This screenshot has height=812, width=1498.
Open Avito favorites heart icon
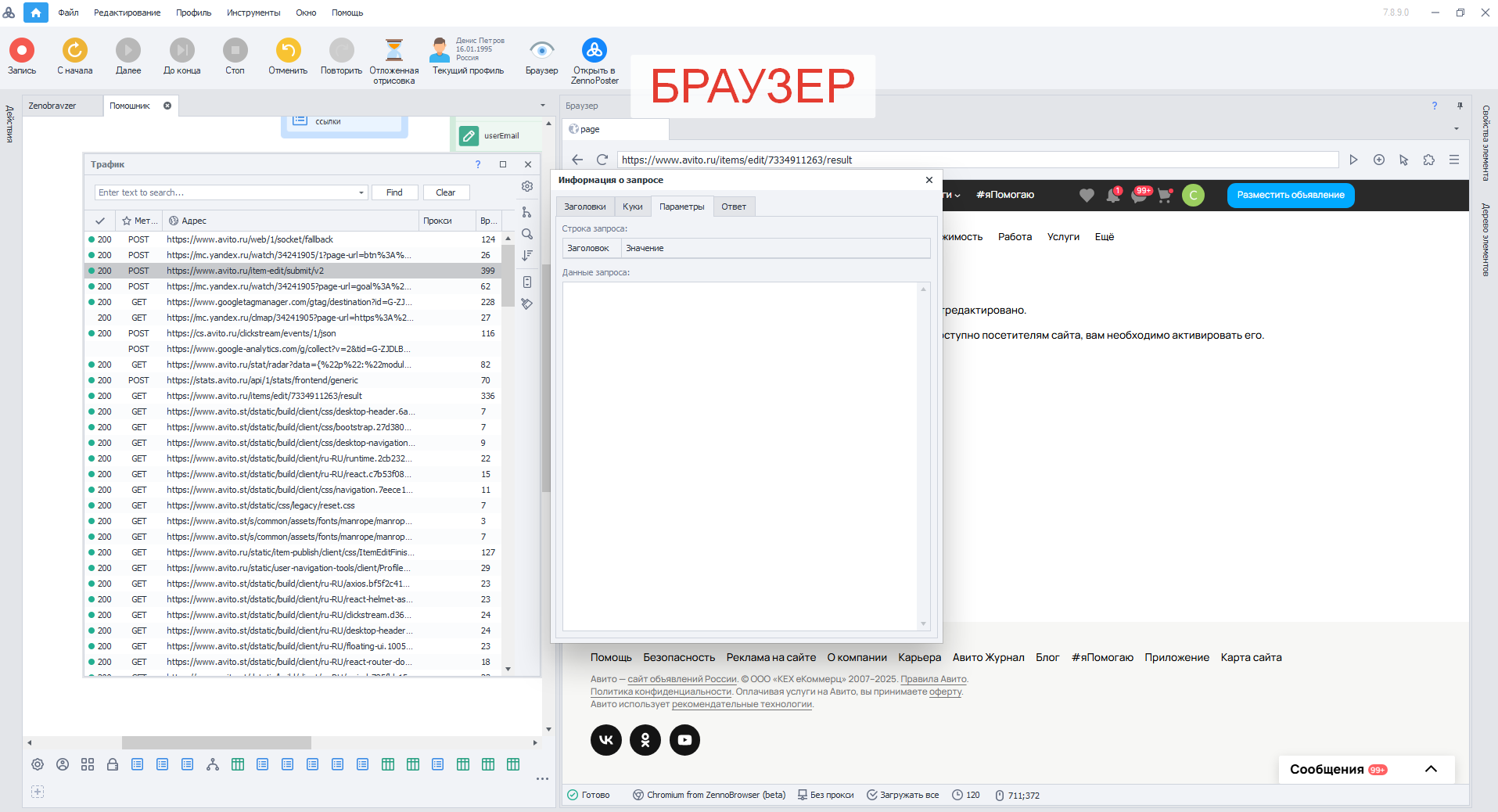[x=1087, y=195]
